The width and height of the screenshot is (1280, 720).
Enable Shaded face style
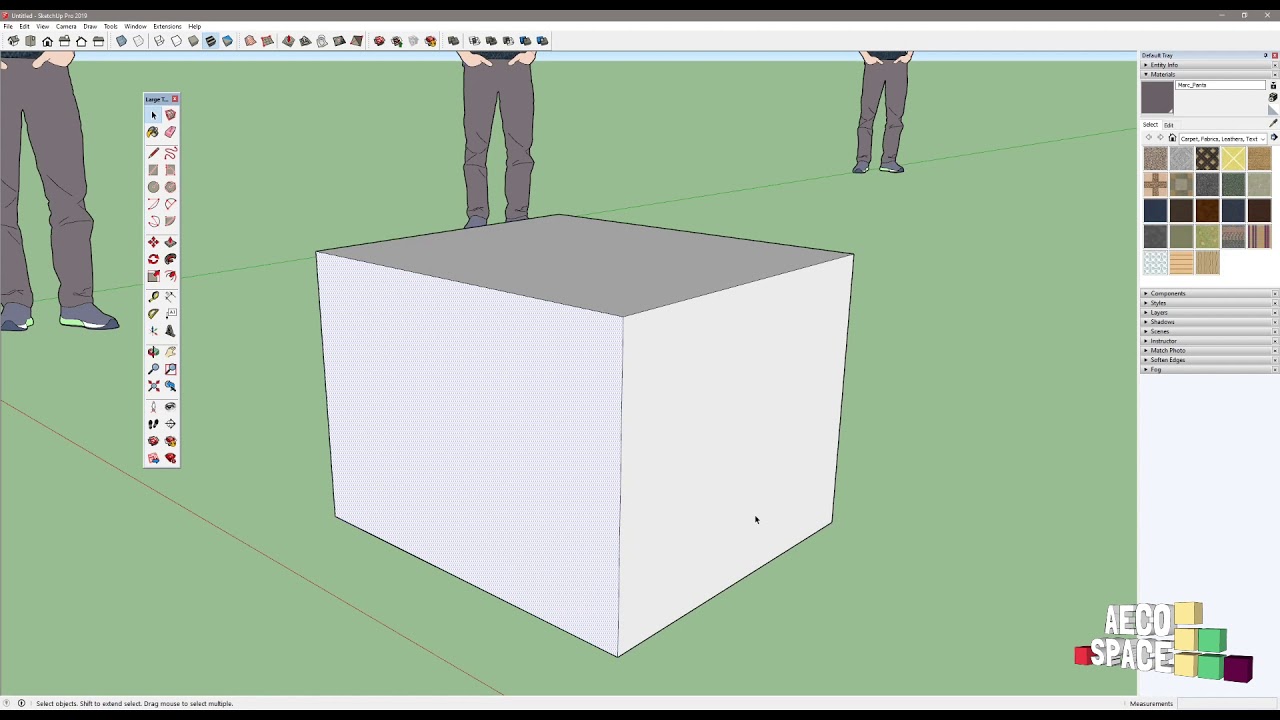[x=193, y=41]
